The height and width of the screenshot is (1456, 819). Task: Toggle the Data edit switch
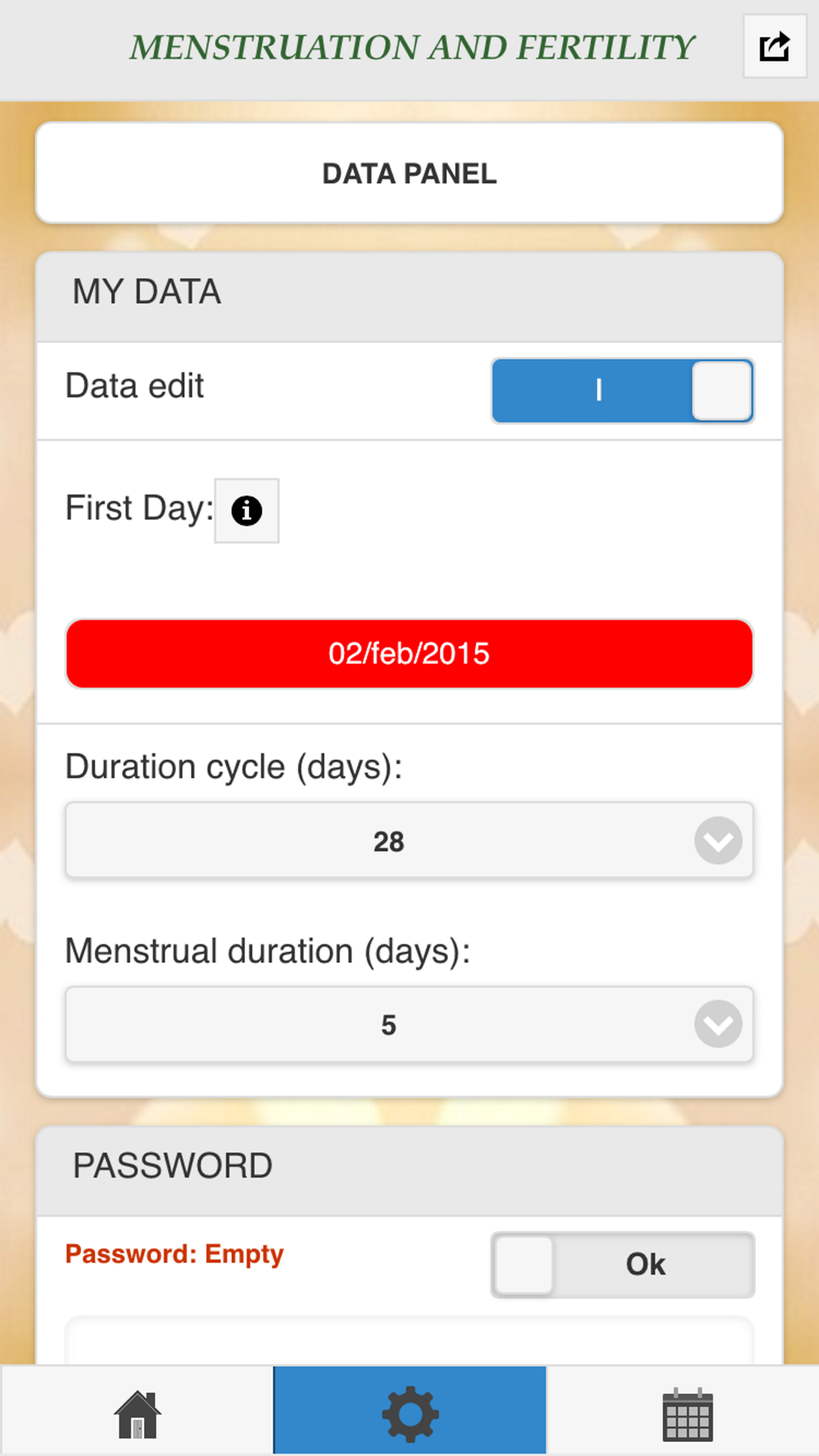tap(622, 391)
